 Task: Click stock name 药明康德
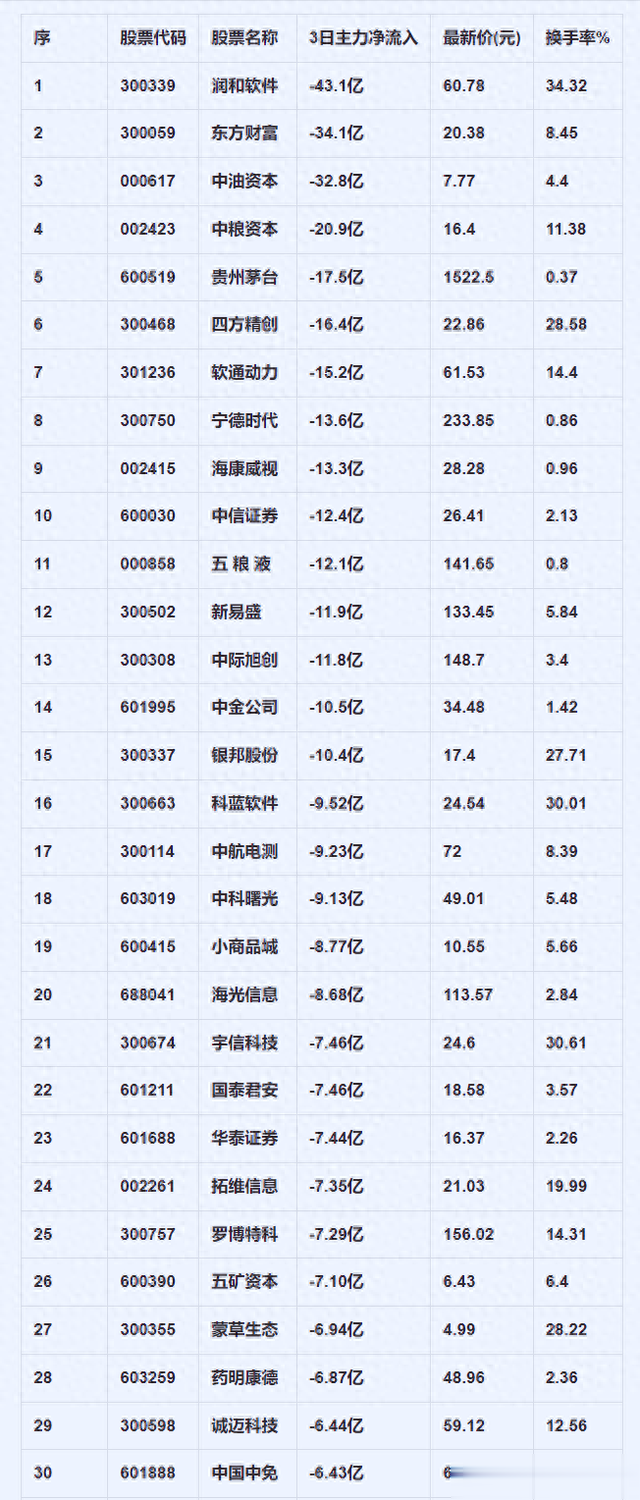(245, 1377)
